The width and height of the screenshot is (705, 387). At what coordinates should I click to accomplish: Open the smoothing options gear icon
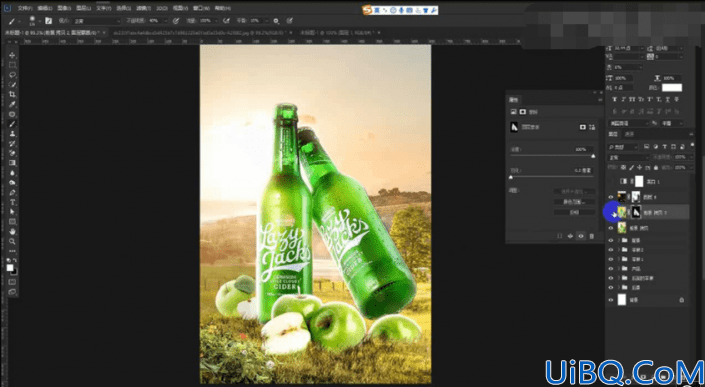[x=276, y=21]
